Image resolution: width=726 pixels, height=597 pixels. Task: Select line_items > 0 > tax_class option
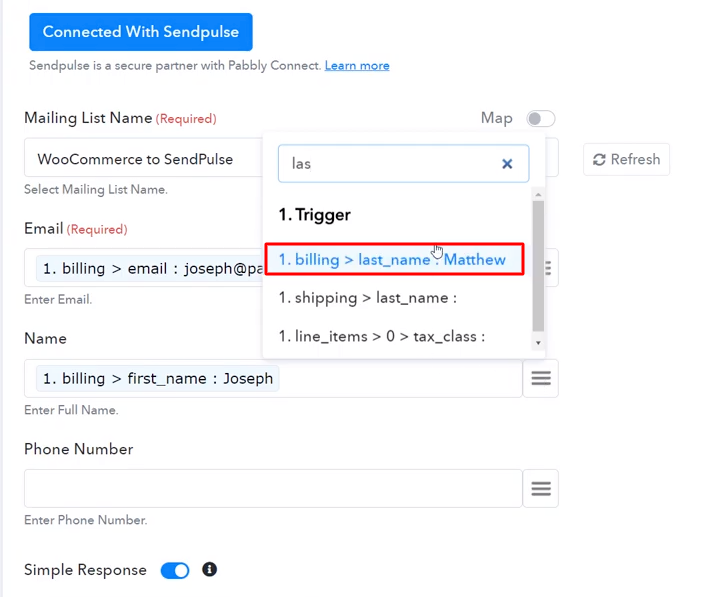coord(382,336)
